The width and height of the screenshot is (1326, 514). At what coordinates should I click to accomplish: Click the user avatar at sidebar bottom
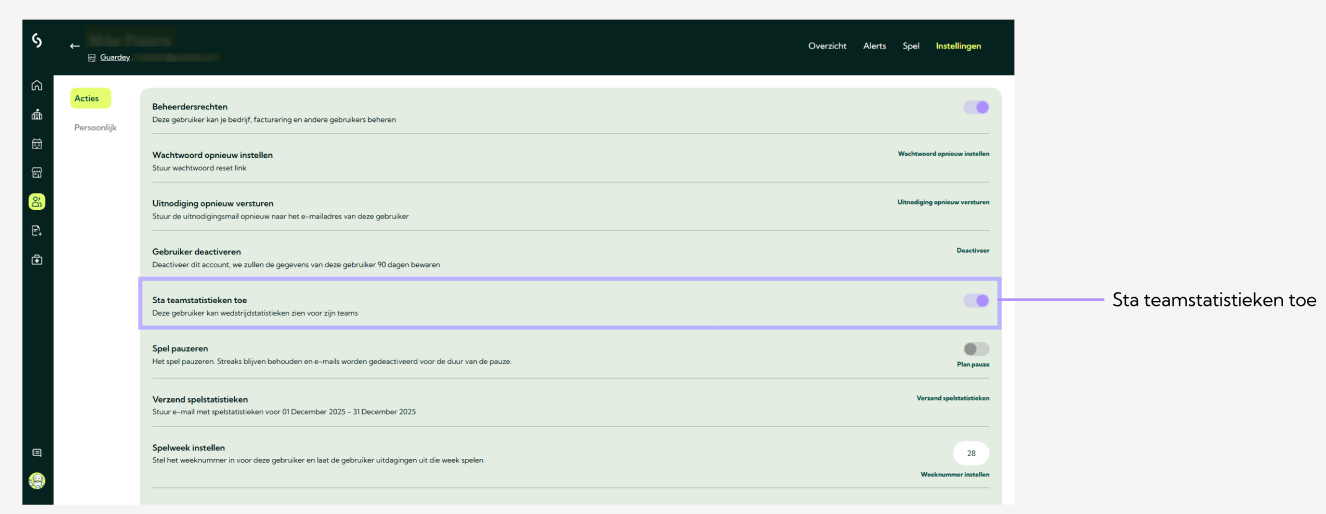(x=37, y=481)
